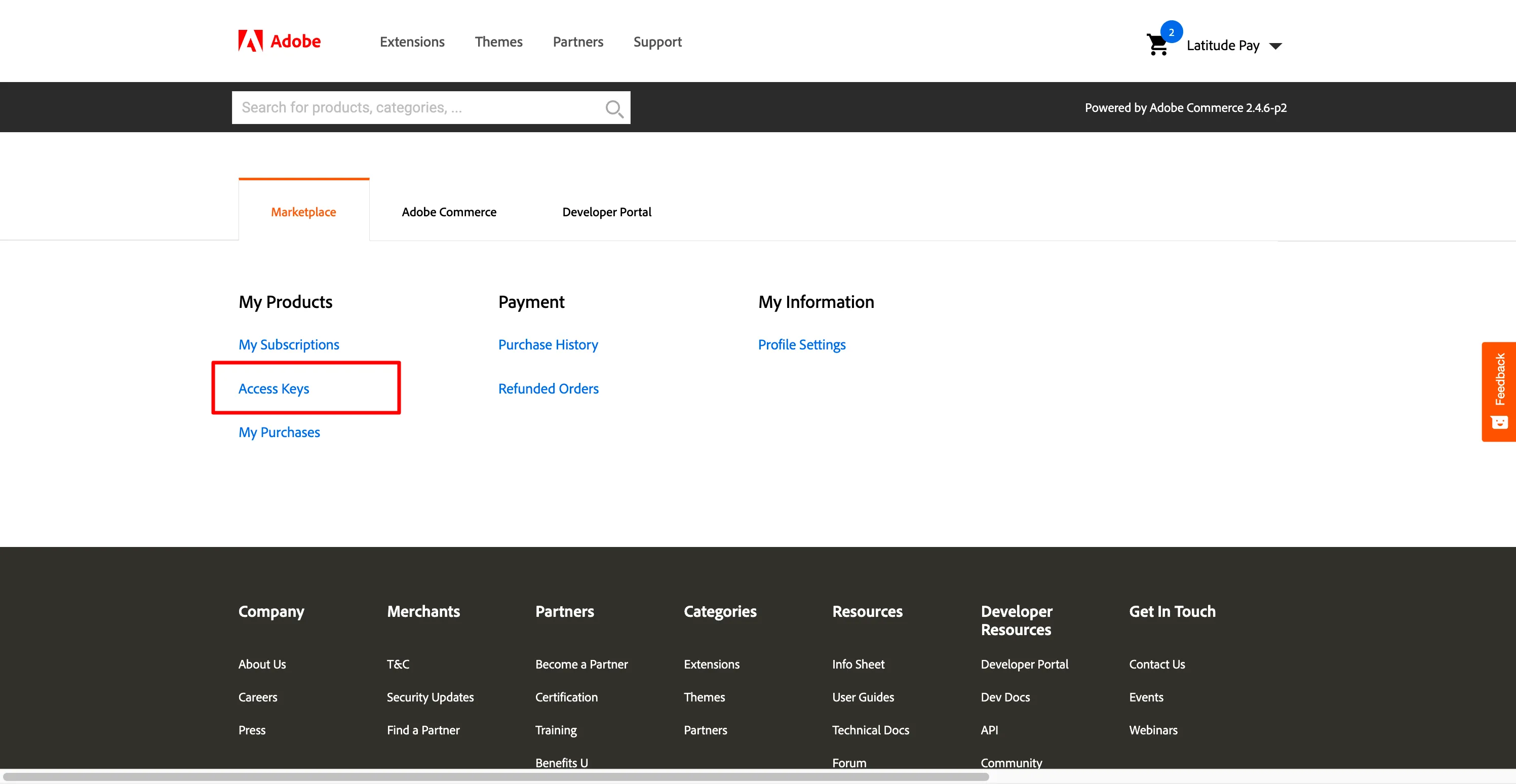Viewport: 1516px width, 784px height.
Task: Open the Purchase History link
Action: pos(548,344)
